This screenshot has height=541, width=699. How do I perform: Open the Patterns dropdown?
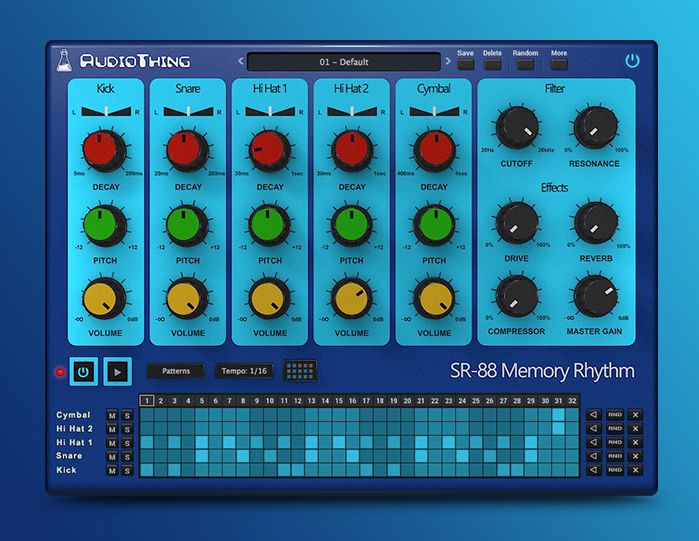pos(175,371)
